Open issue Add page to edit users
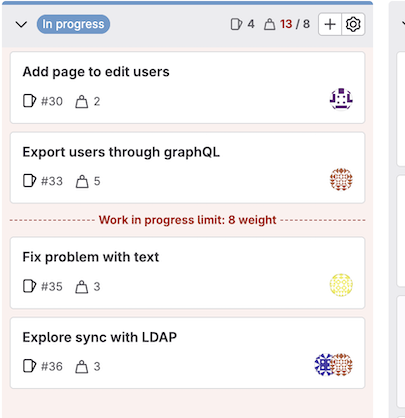The height and width of the screenshot is (418, 405). (96, 72)
